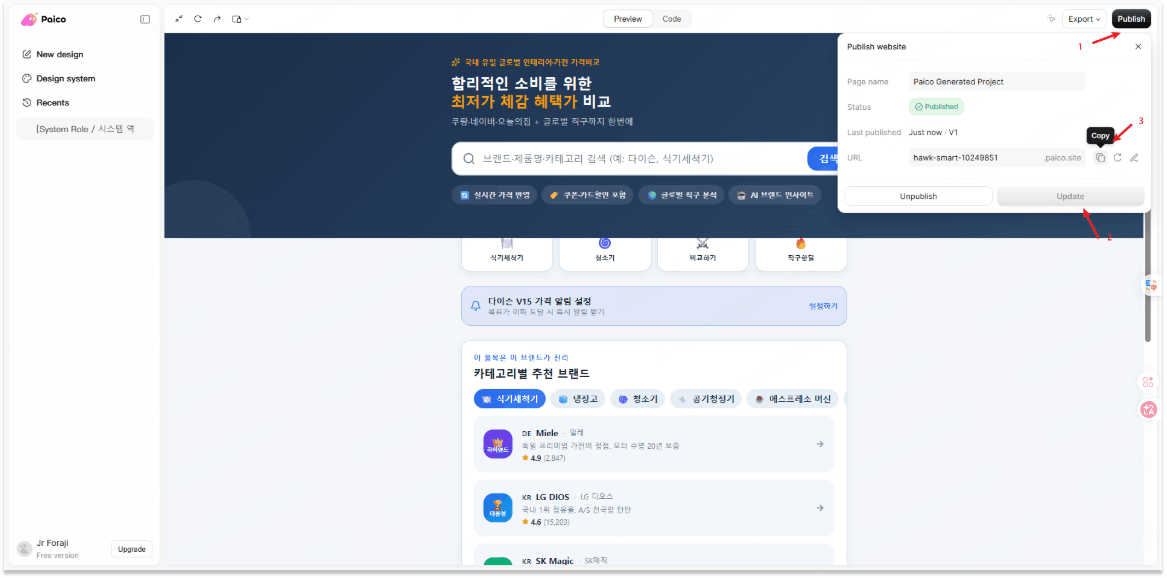
Task: Click the LG DIOS brand name text
Action: click(x=552, y=497)
